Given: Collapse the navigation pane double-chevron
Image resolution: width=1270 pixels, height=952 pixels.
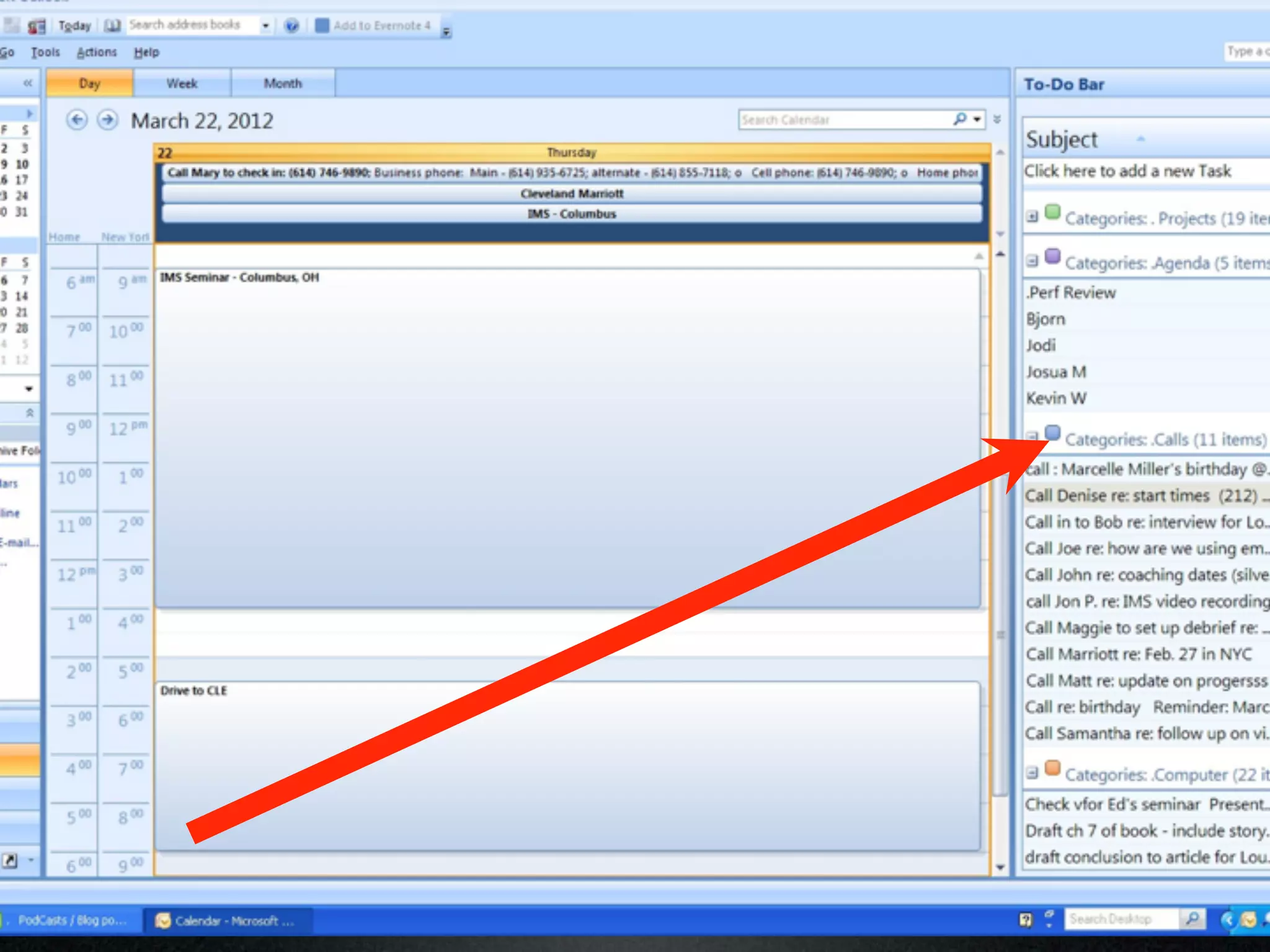Looking at the screenshot, I should pos(27,83).
